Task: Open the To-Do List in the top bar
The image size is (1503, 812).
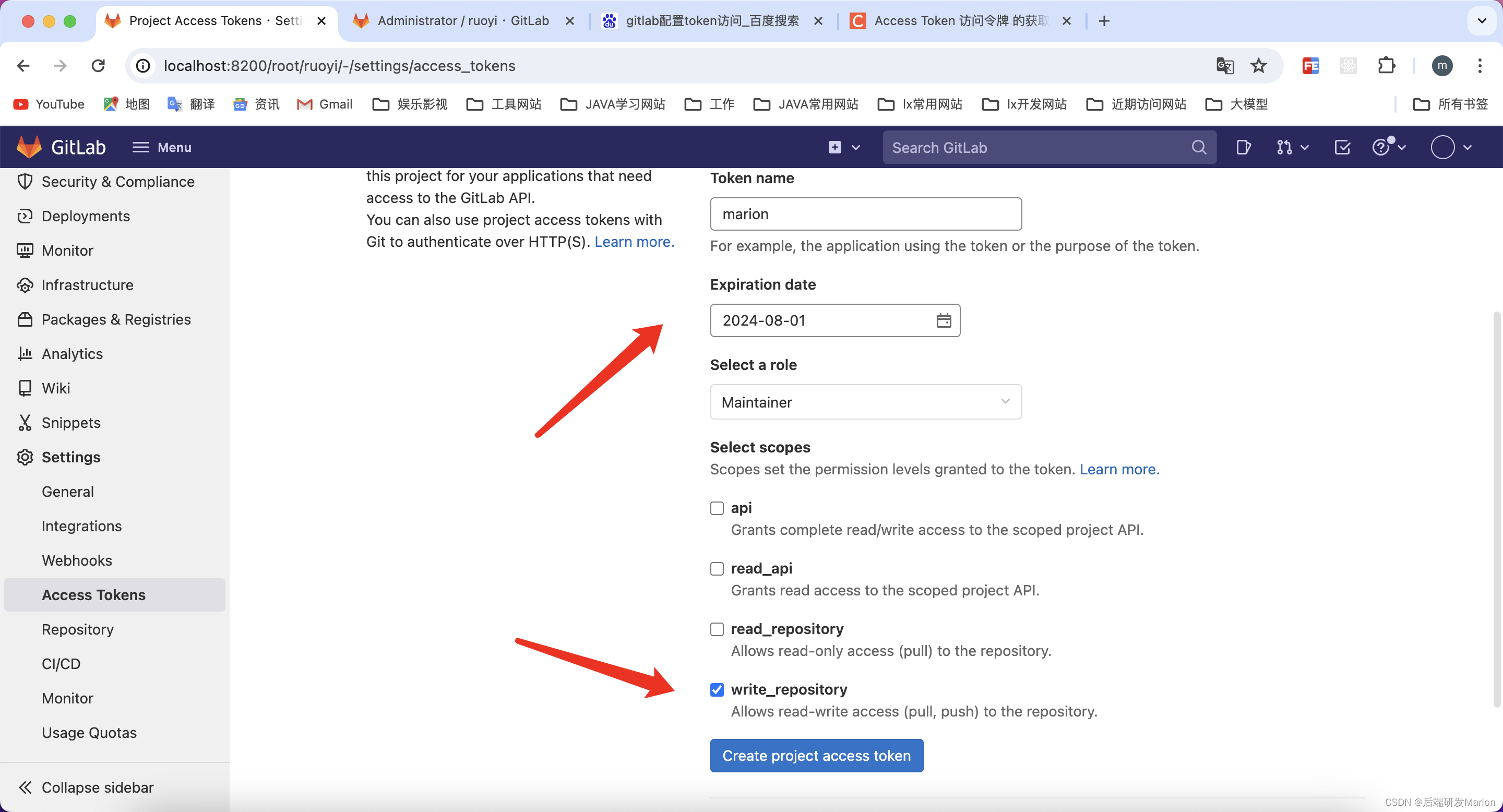Action: coord(1342,147)
